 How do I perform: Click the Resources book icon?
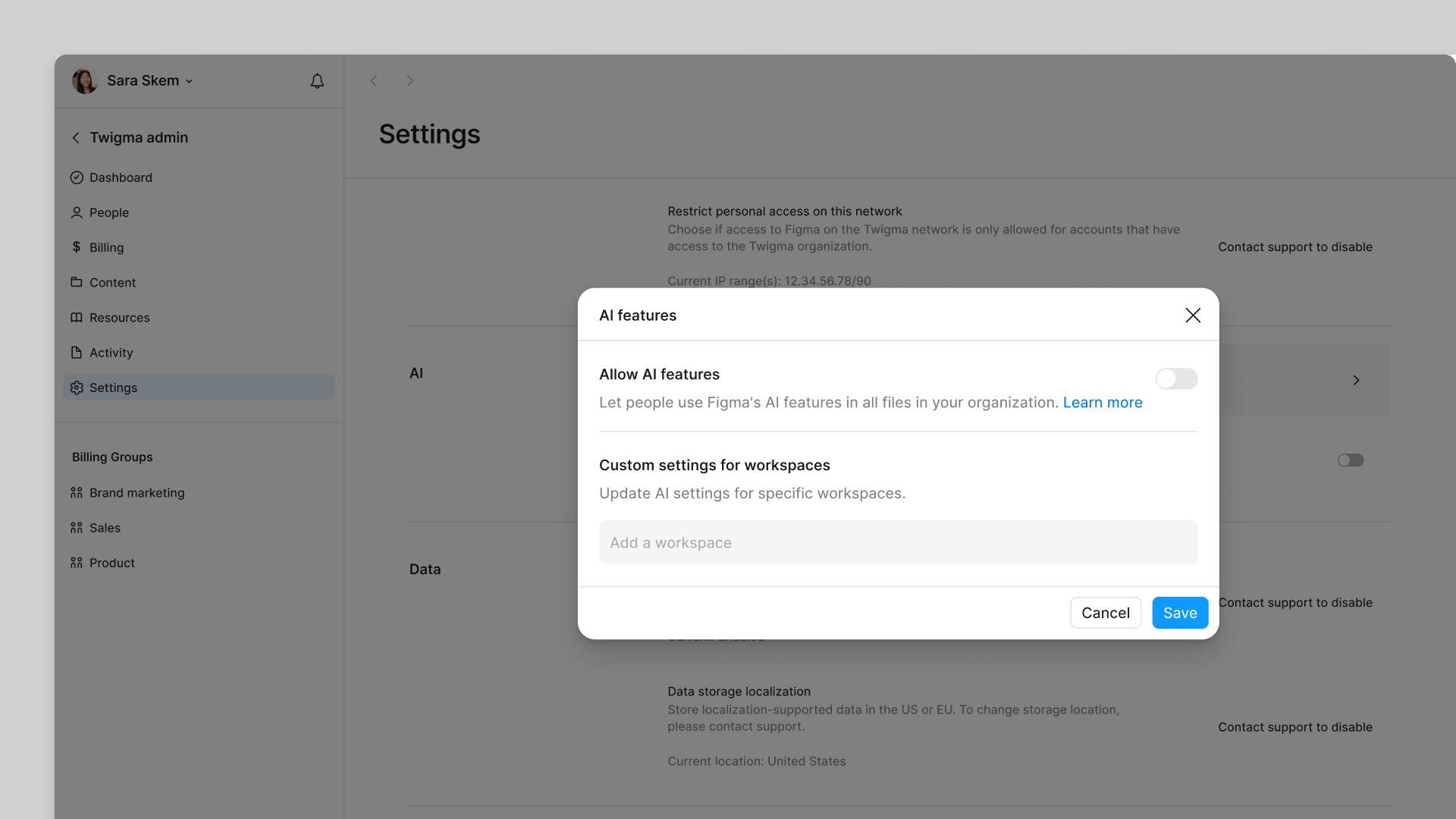tap(77, 318)
